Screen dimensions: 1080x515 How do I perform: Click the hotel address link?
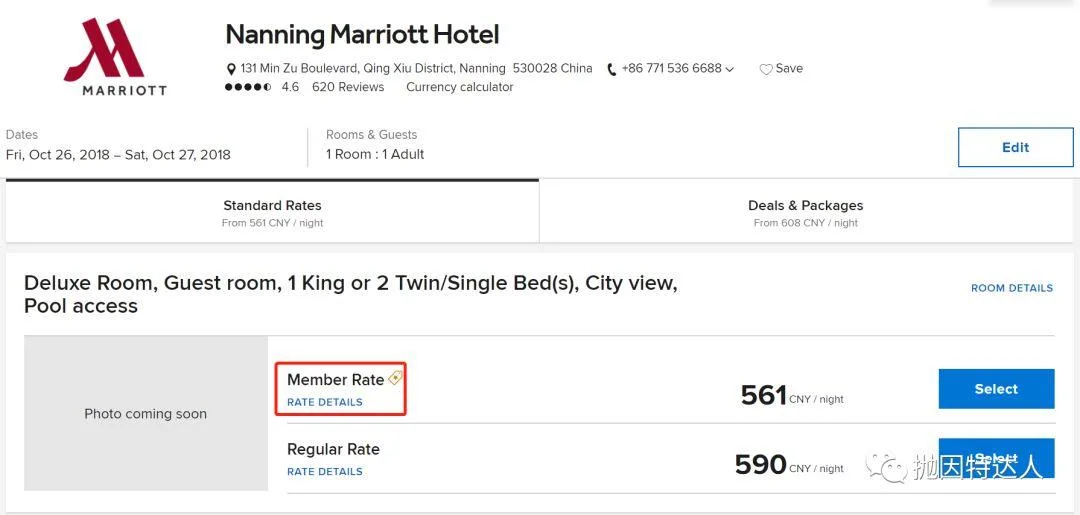tap(416, 69)
